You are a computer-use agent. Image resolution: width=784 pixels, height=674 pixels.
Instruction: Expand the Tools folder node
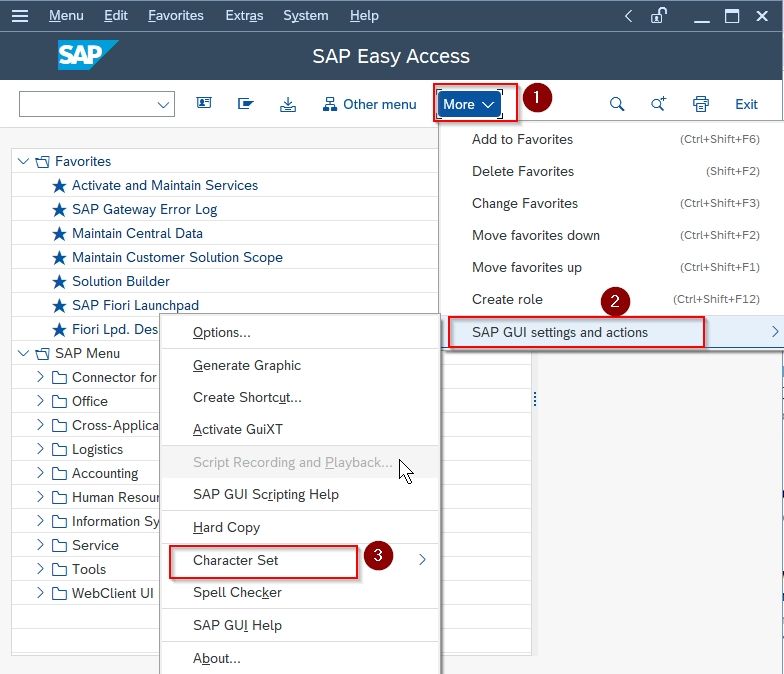pyautogui.click(x=40, y=569)
